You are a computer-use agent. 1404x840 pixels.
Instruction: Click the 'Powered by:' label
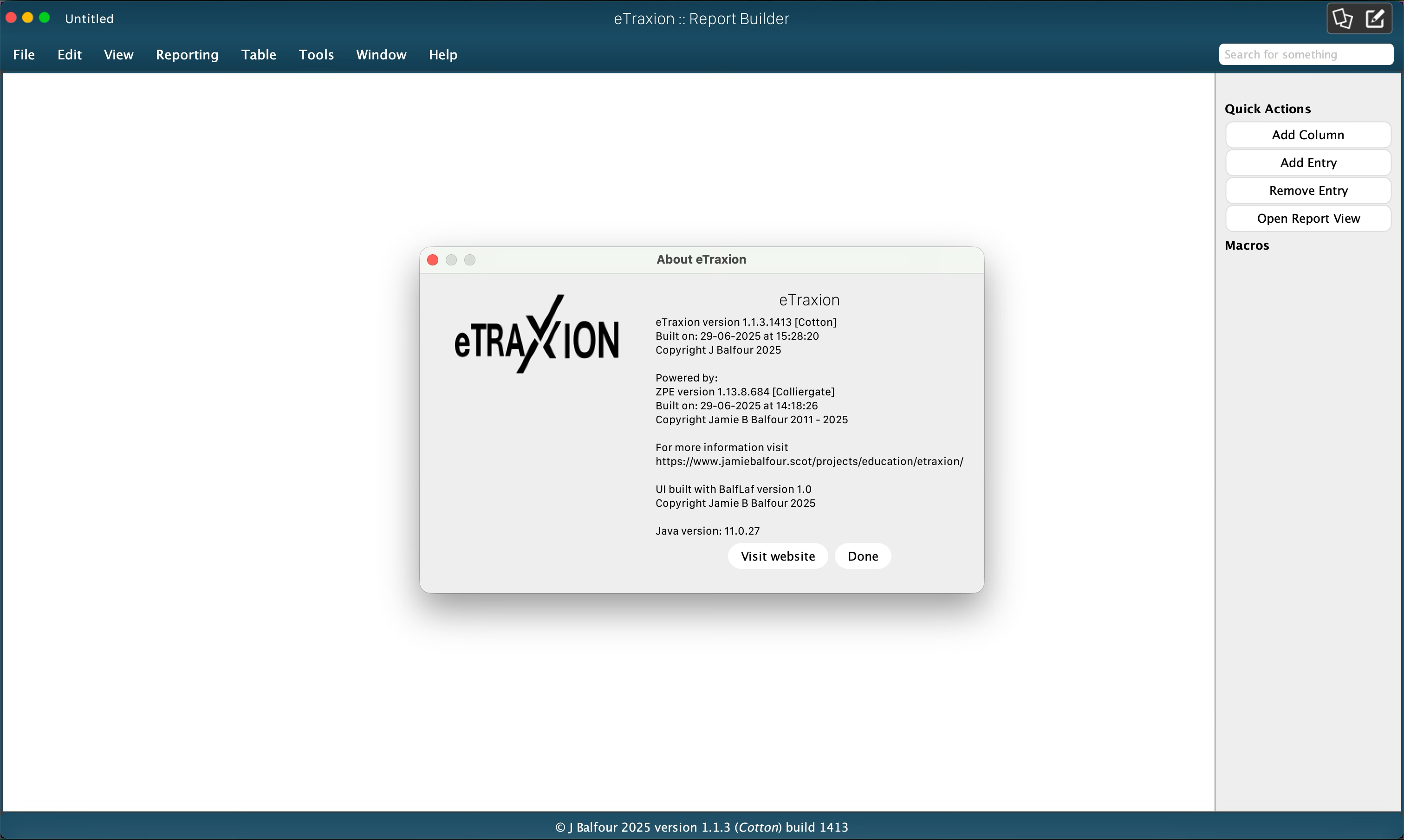(x=687, y=378)
